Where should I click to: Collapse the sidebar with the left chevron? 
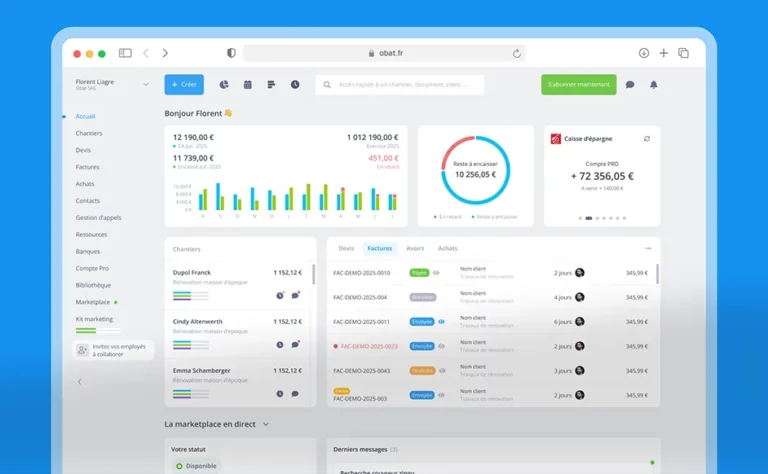coord(80,382)
